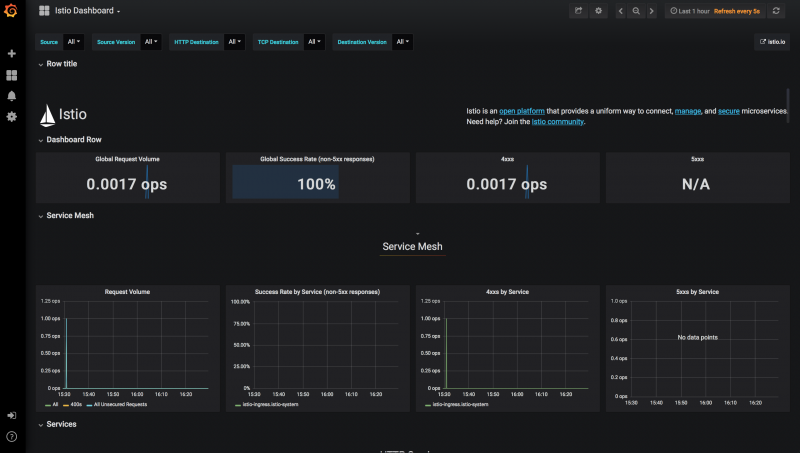This screenshot has height=453, width=800.
Task: Toggle the 400s series in Request Volume legend
Action: [x=75, y=404]
